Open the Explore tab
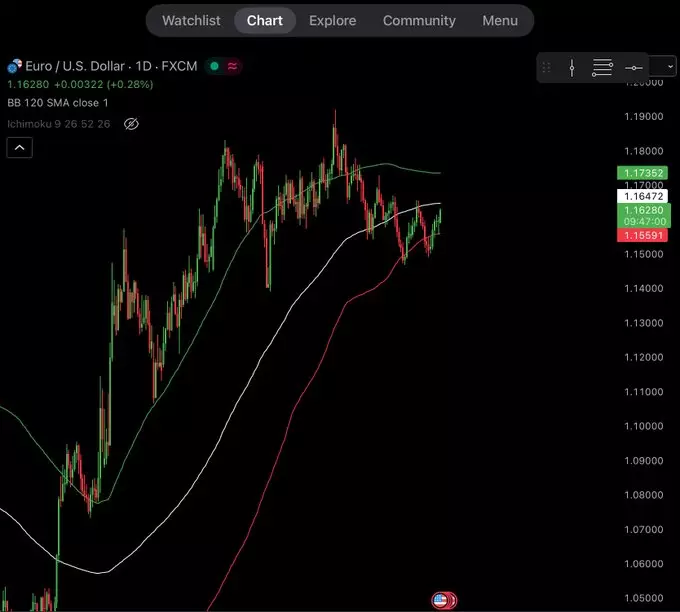 coord(332,20)
